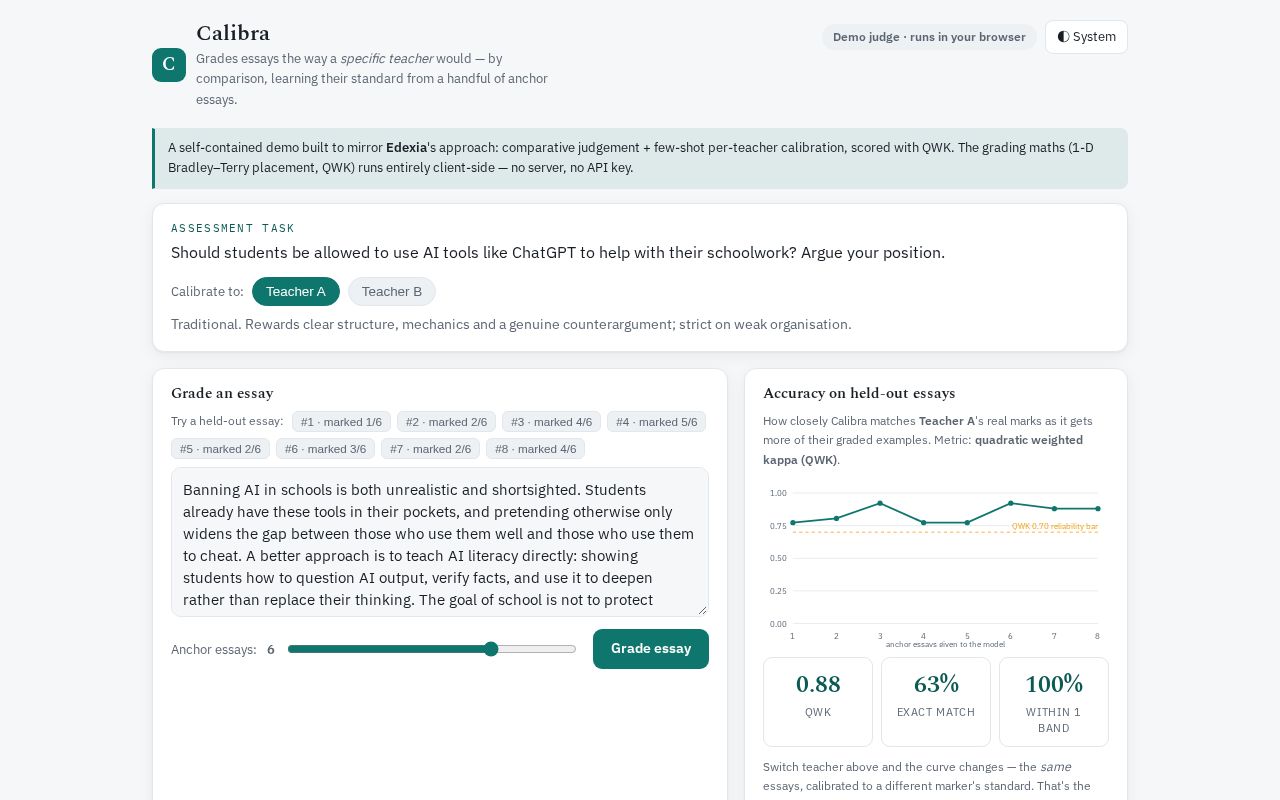Viewport: 1280px width, 800px height.
Task: Click the 0.88 QWK stat card
Action: coord(818,702)
